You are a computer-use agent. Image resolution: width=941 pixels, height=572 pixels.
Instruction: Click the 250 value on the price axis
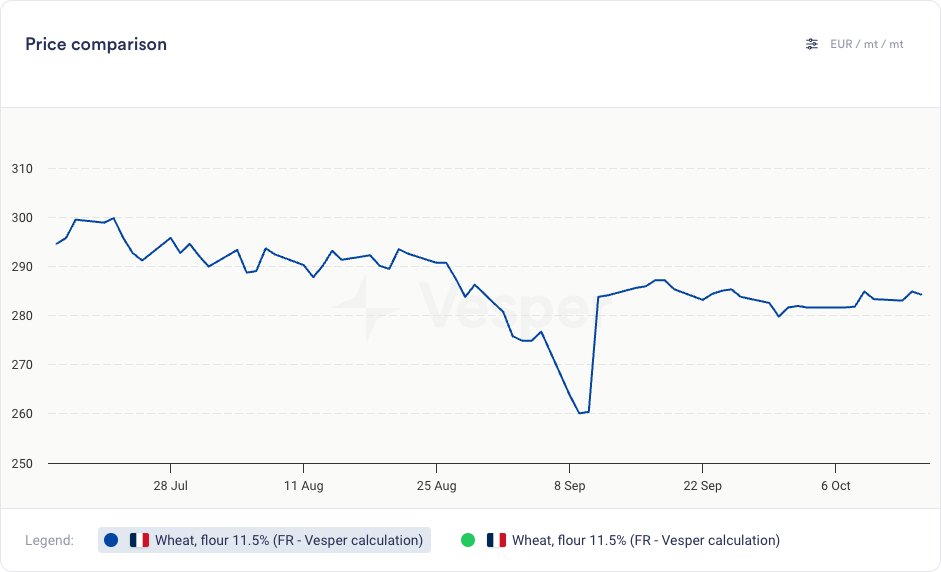(22, 463)
